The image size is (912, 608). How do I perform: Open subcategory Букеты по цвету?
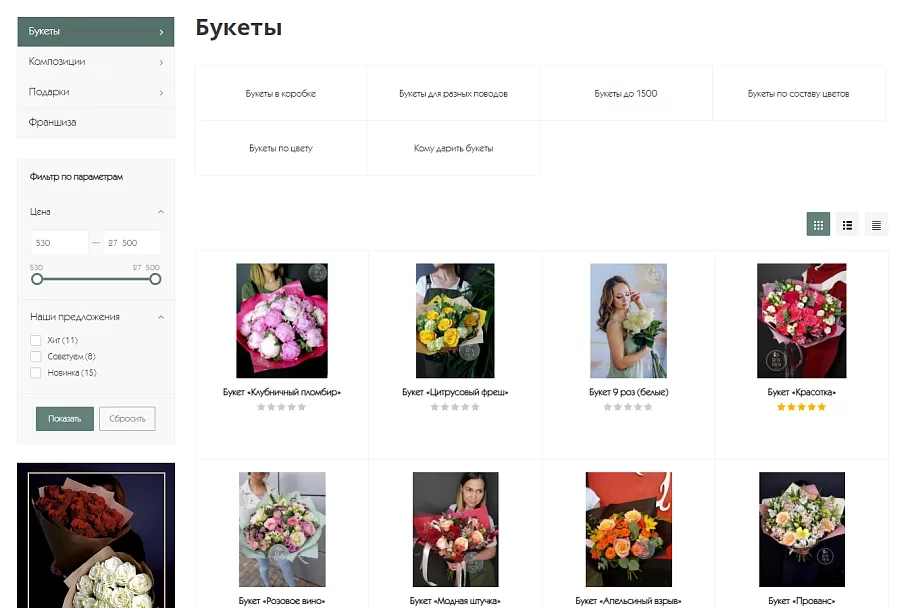click(281, 148)
